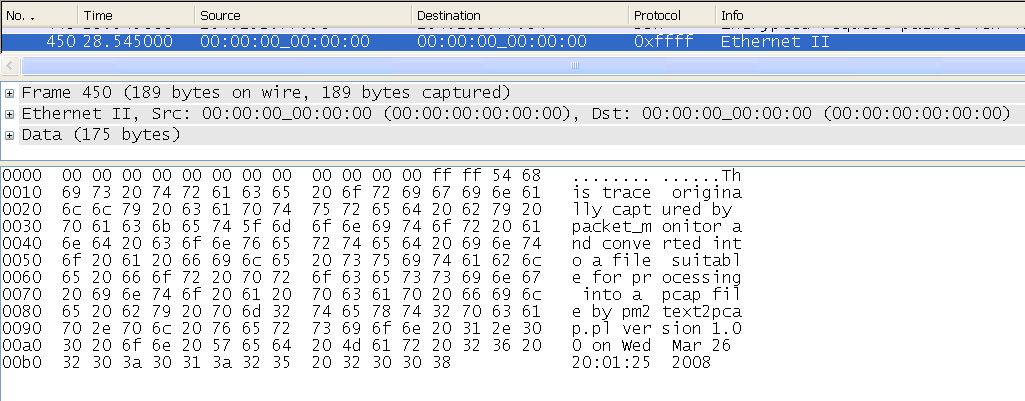Select the Data (175 bytes) label

[100, 135]
